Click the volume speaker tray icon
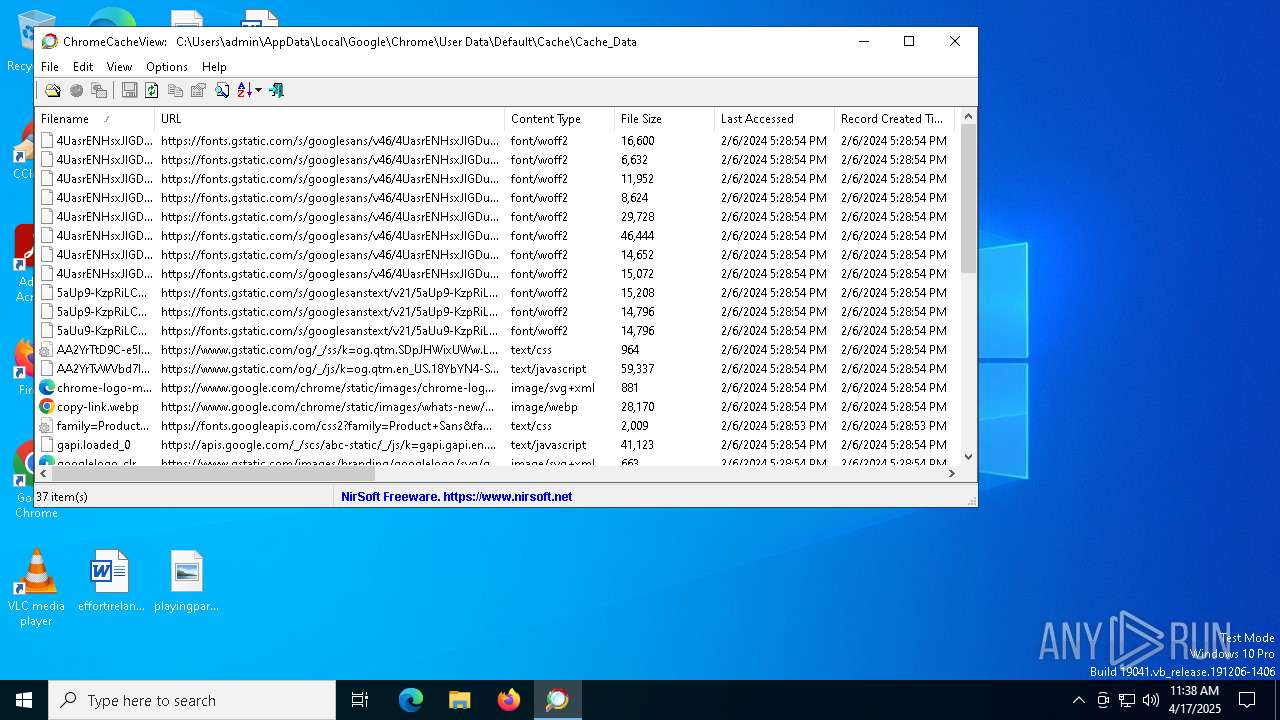1280x720 pixels. pos(1151,700)
